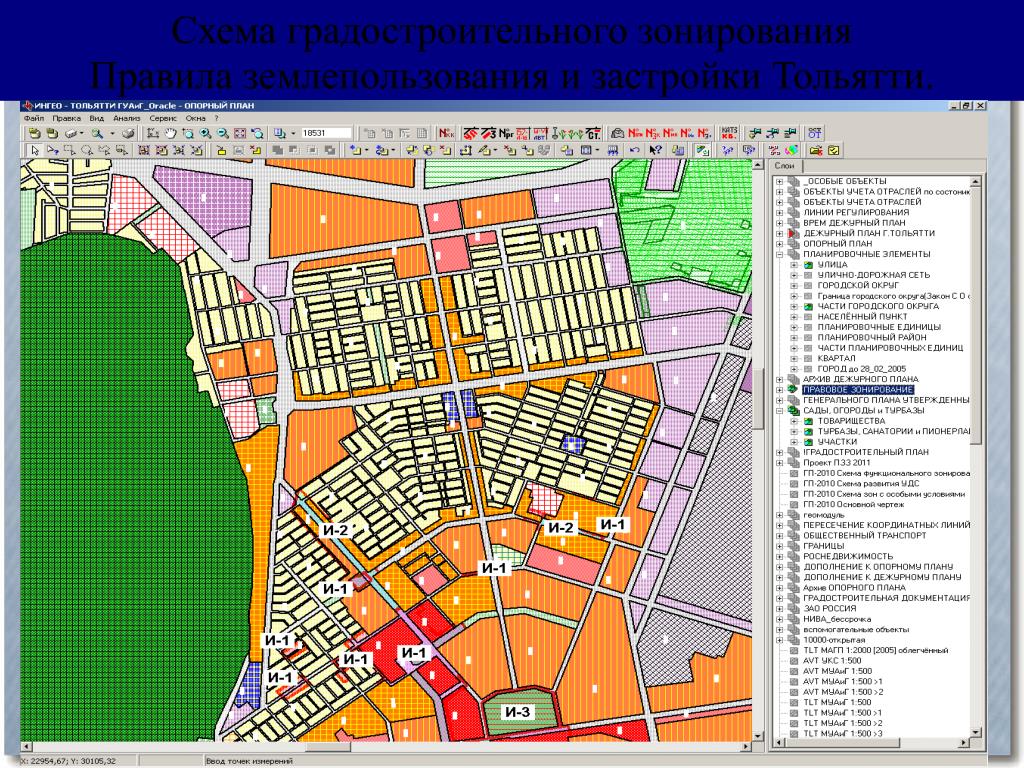Expand the _ОСОБЫЕ ОБЪЕКТЫ layer group
1024x768 pixels.
(x=780, y=182)
